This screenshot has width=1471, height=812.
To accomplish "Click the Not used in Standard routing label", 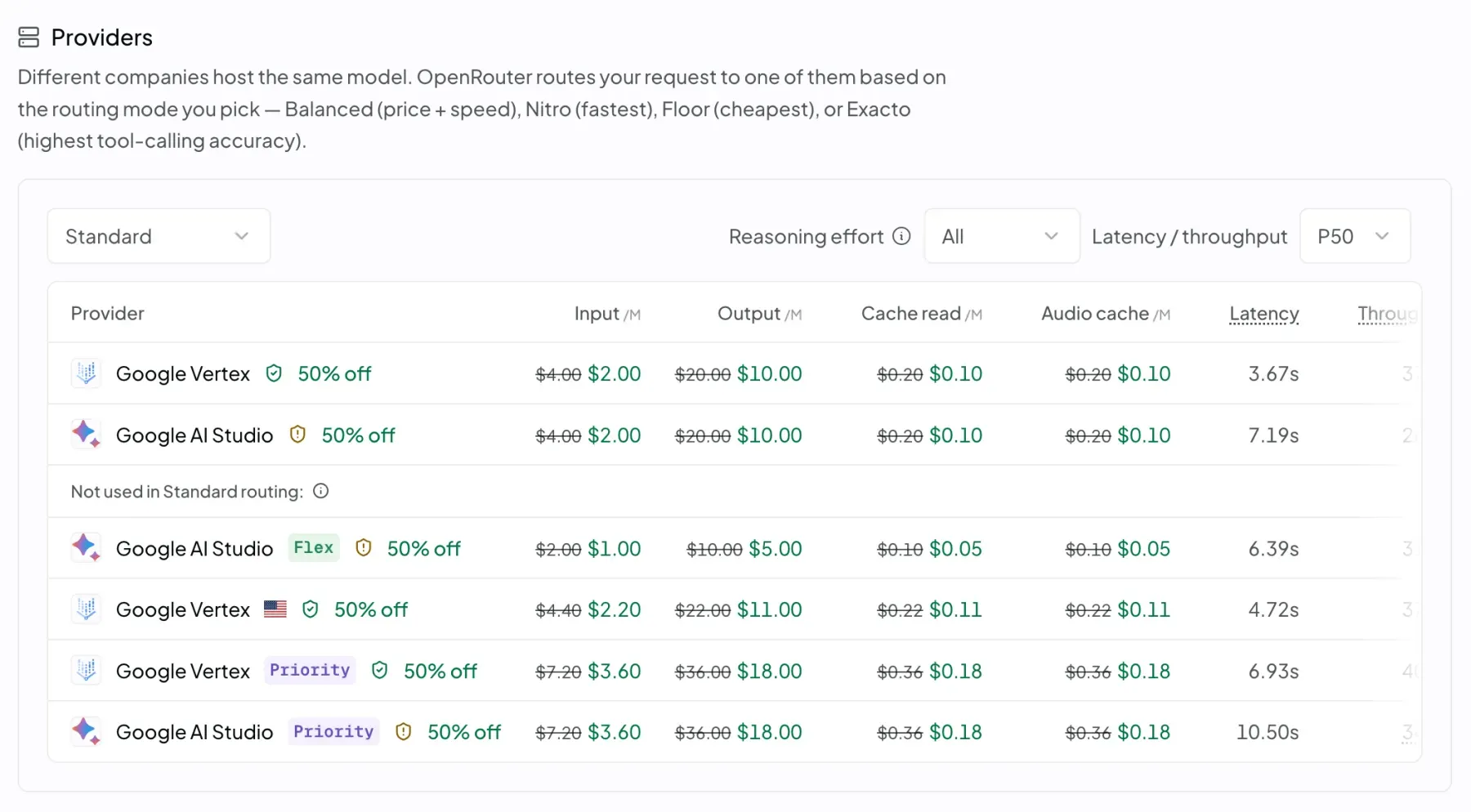I will [x=187, y=491].
